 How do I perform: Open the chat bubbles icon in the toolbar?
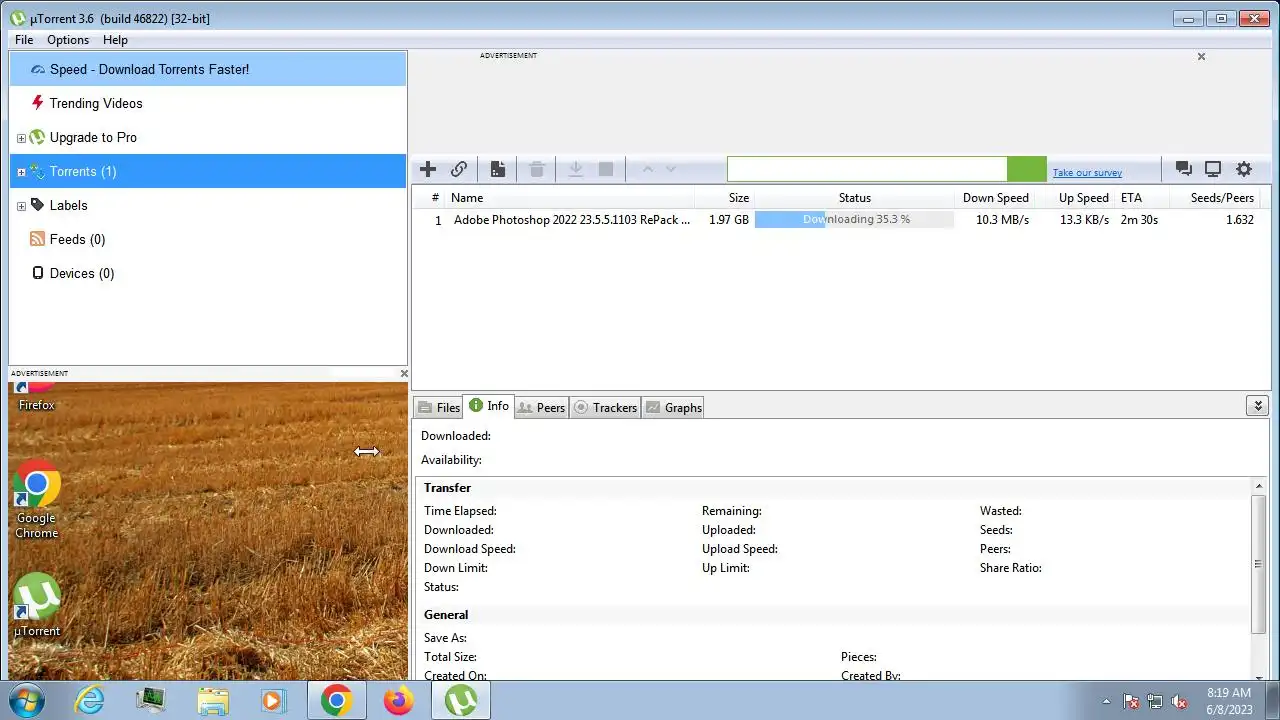click(1183, 169)
